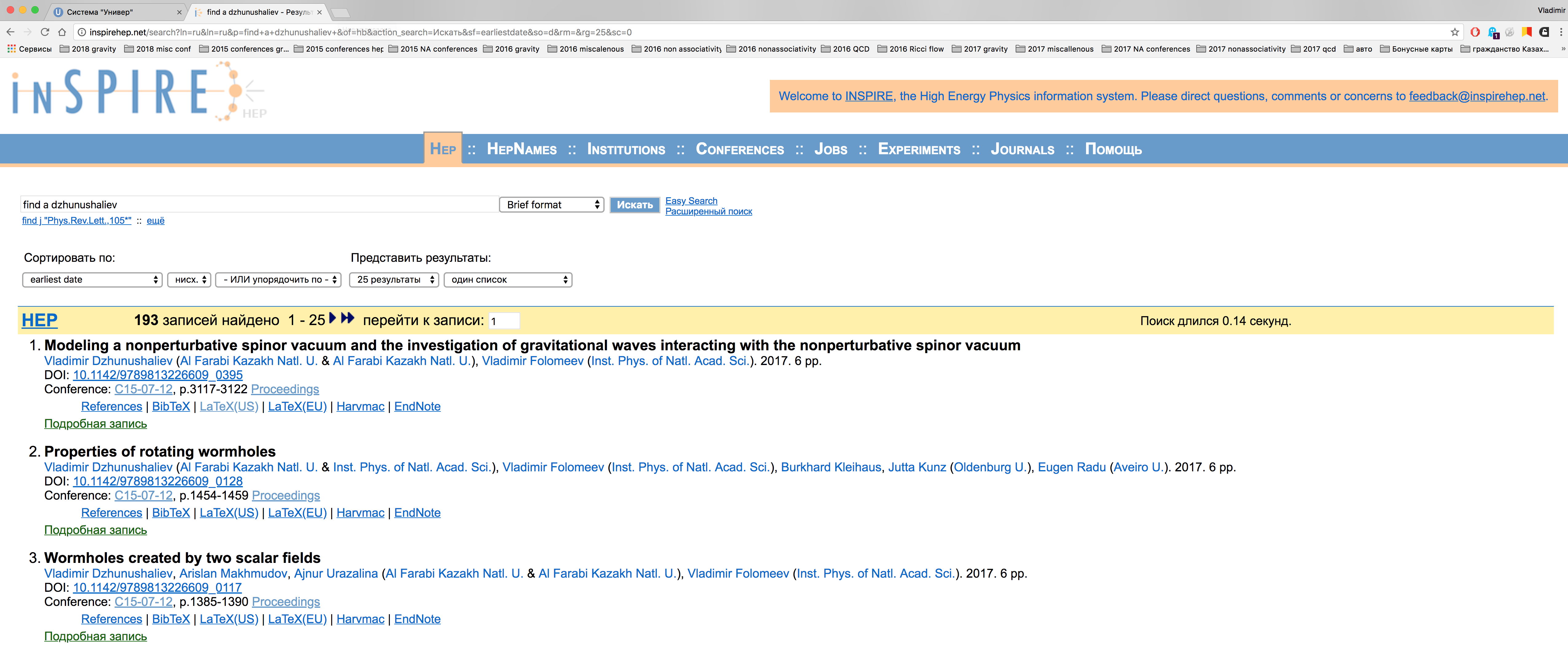Open the нисх. sort order dropdown
The image size is (1568, 652).
pyautogui.click(x=189, y=280)
